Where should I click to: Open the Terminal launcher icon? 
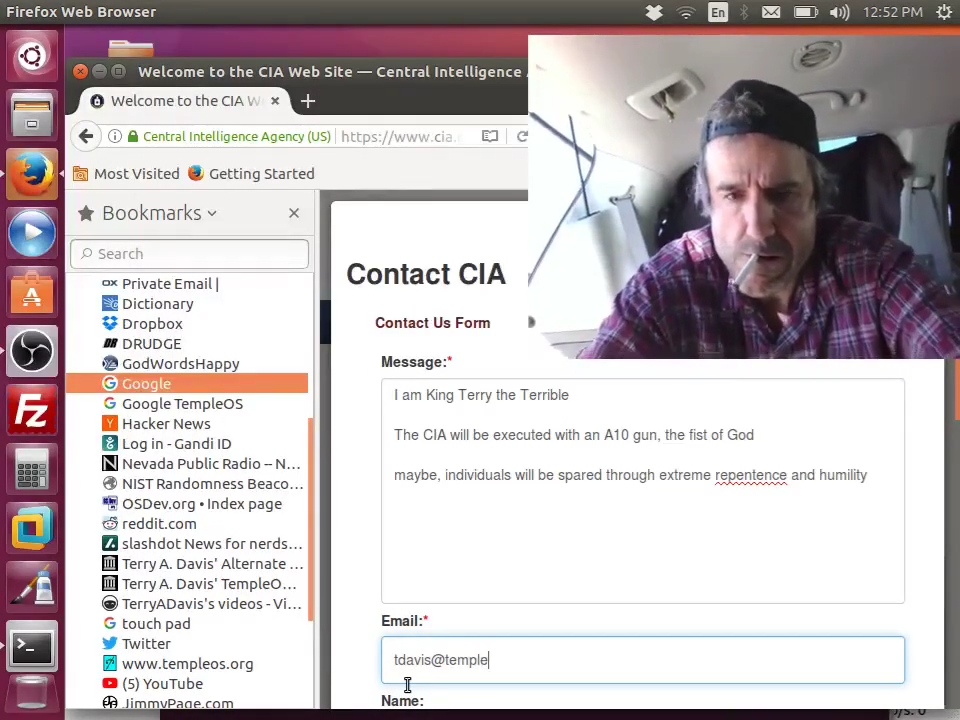[32, 646]
